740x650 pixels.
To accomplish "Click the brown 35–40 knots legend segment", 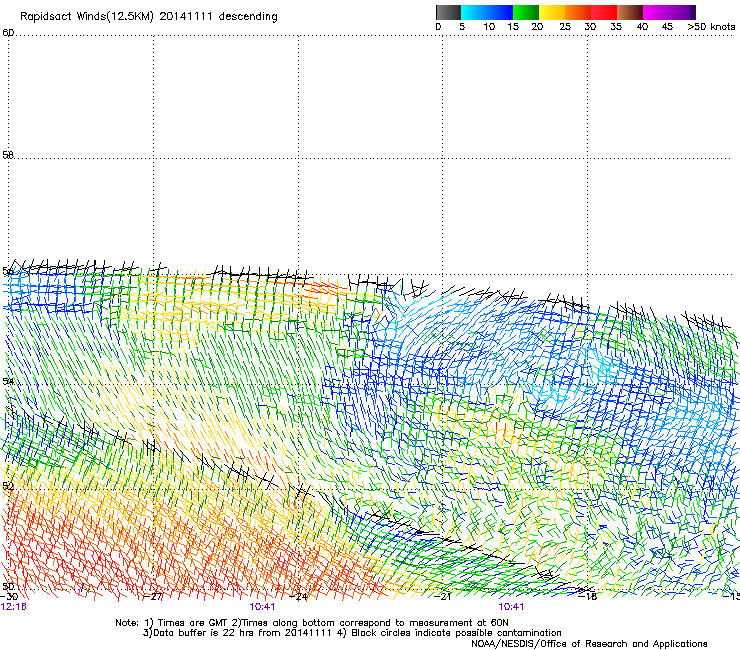I will coord(630,12).
